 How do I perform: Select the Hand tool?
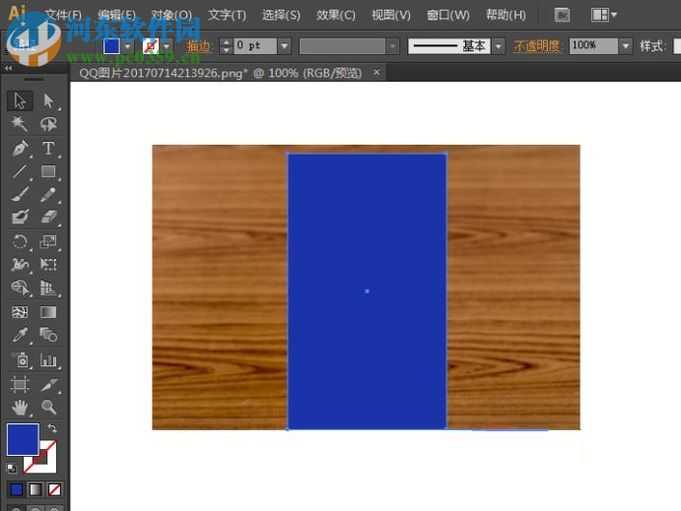(20, 407)
